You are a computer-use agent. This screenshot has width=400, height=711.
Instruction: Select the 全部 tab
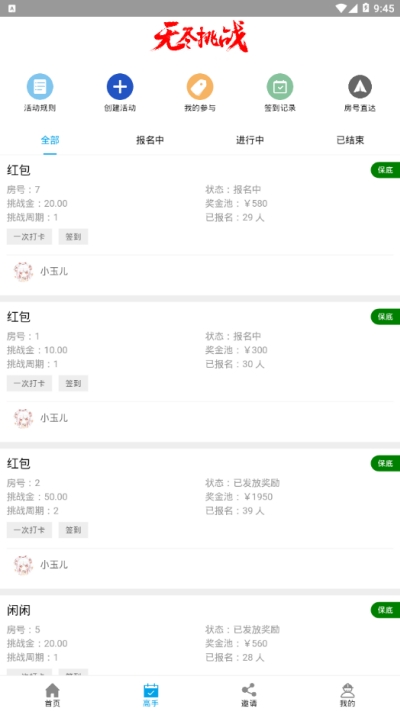(50, 140)
